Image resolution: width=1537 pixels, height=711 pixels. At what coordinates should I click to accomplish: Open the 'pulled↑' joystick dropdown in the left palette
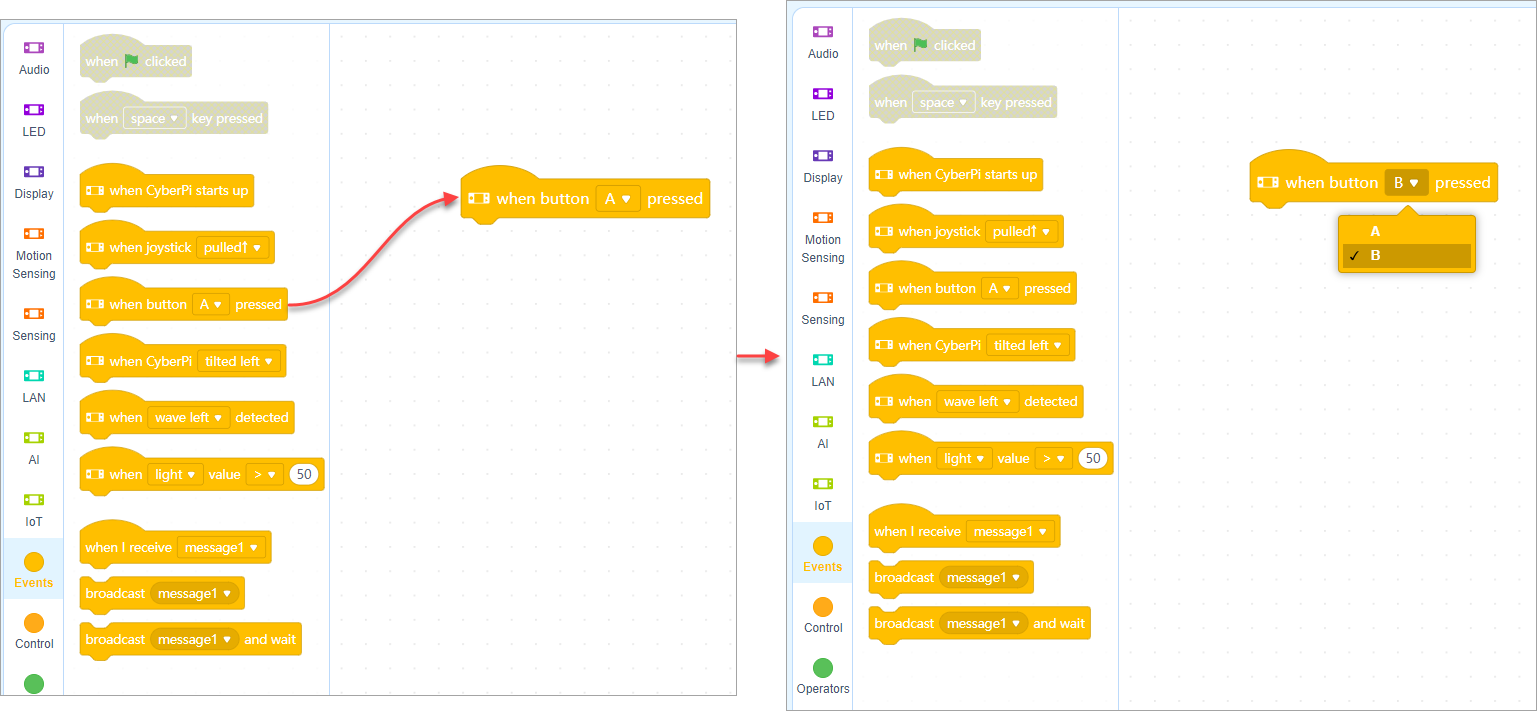[x=232, y=247]
